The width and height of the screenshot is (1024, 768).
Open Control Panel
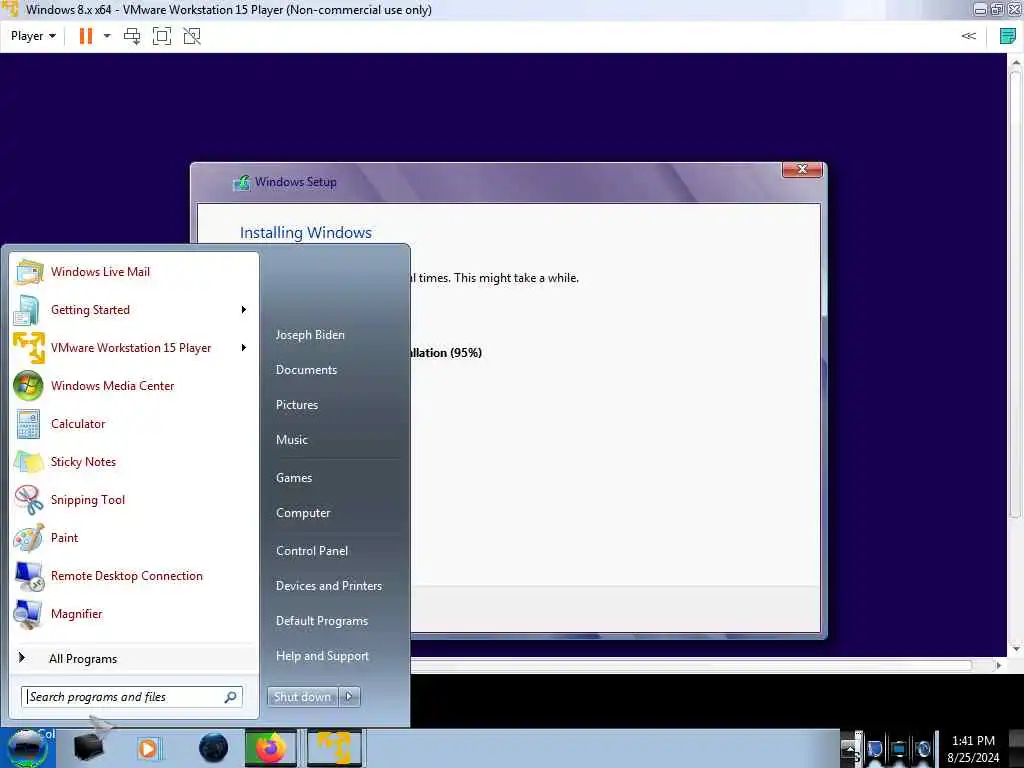[x=312, y=551]
